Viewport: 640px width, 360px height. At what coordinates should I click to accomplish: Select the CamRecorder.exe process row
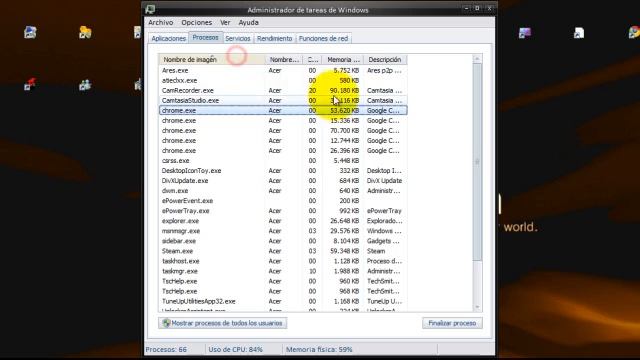[283, 91]
